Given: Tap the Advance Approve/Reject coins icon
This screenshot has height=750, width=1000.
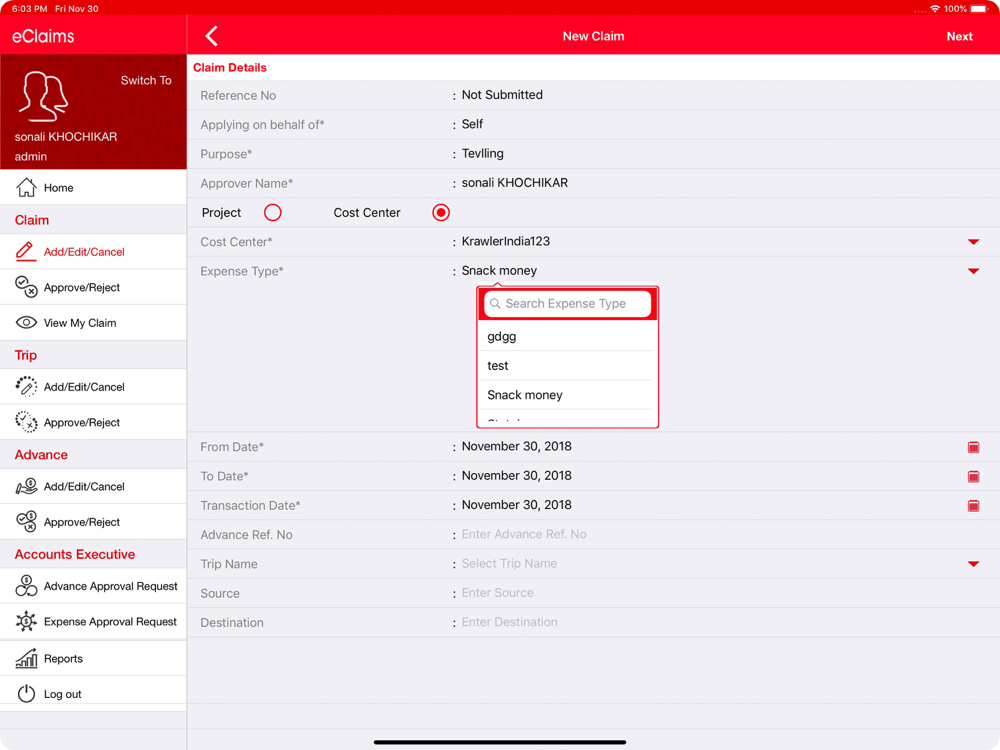Looking at the screenshot, I should [x=26, y=522].
